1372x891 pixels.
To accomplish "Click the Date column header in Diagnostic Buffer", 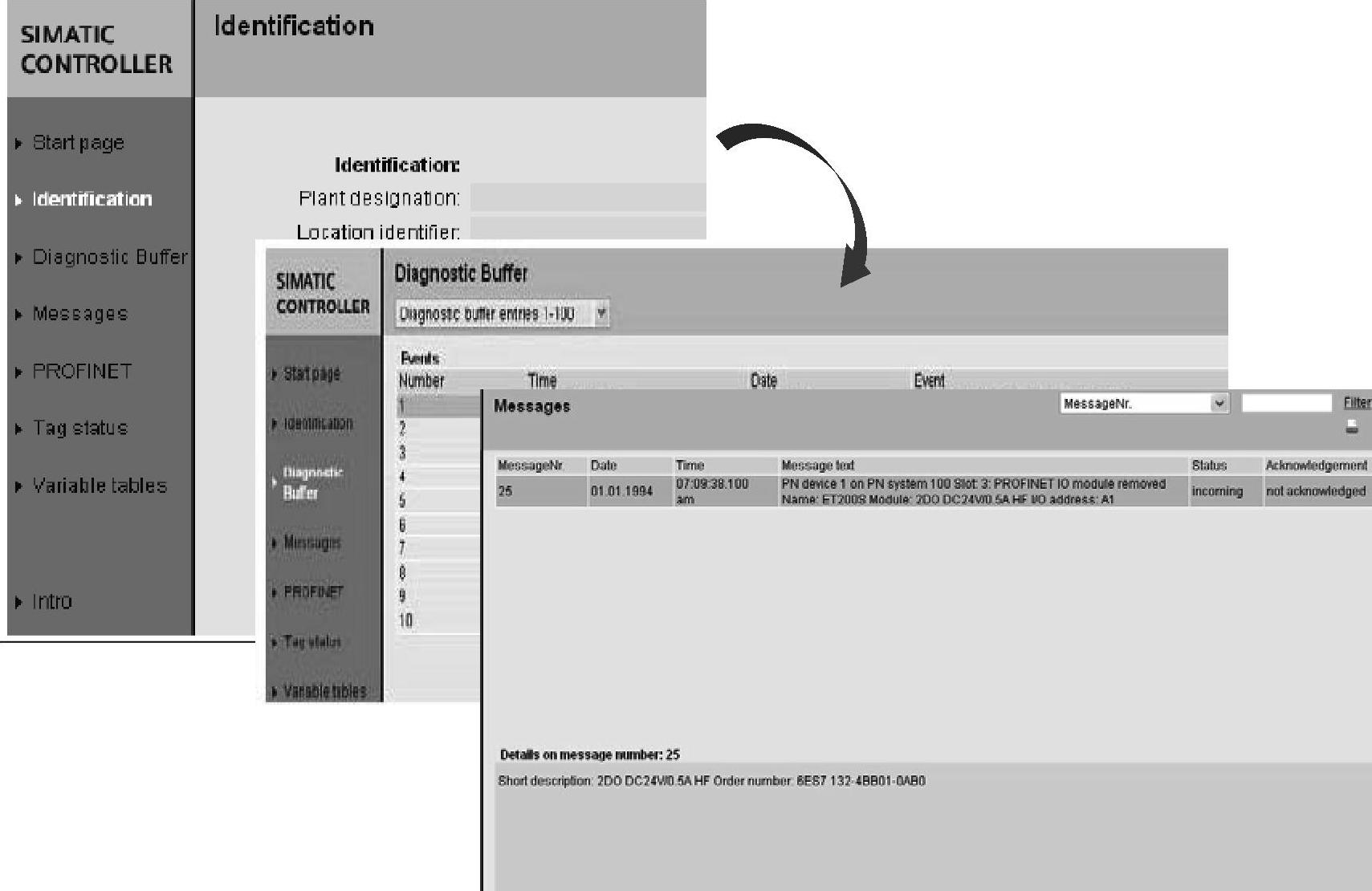I will (763, 380).
